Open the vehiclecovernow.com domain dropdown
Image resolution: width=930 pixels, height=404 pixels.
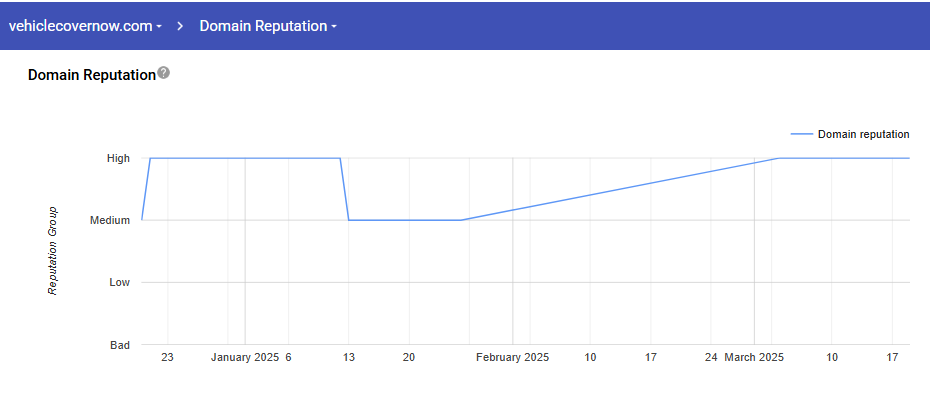(x=85, y=26)
